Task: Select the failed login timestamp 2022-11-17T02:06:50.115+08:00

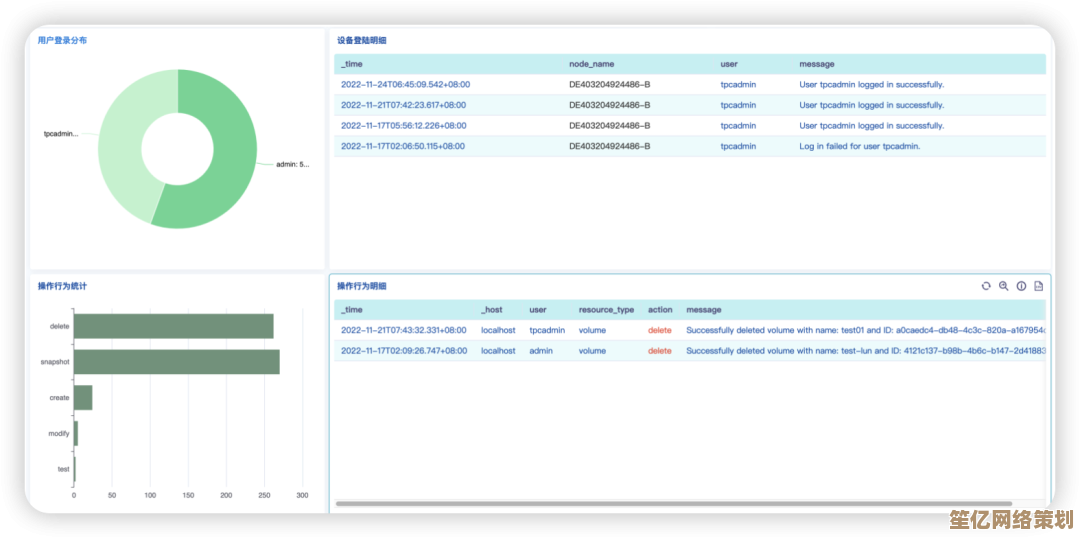Action: pos(403,146)
